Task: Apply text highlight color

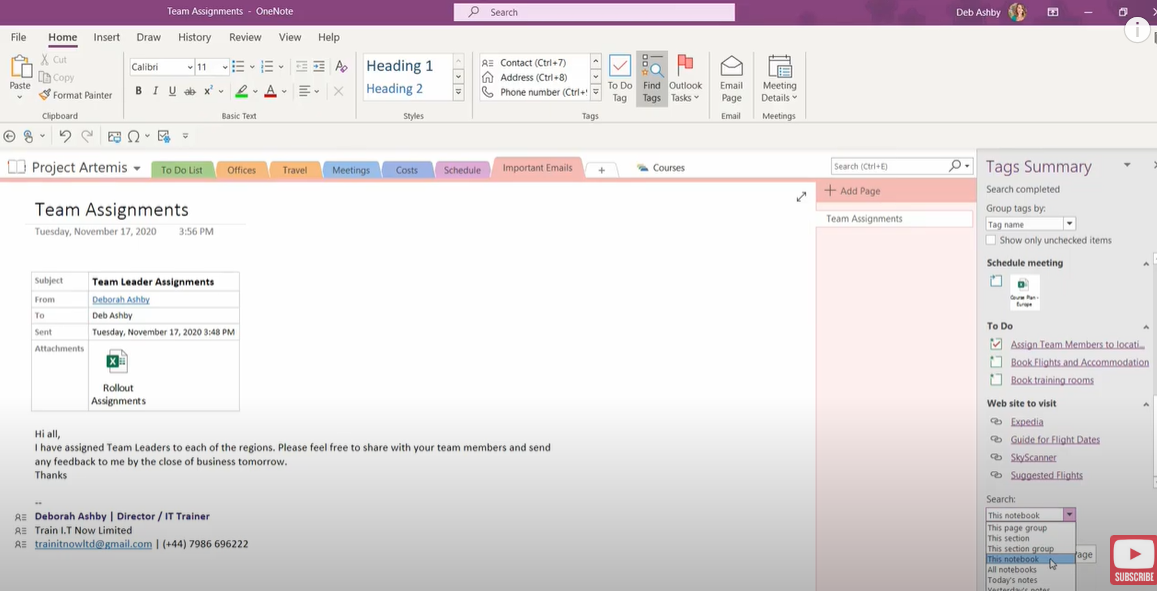Action: point(241,91)
